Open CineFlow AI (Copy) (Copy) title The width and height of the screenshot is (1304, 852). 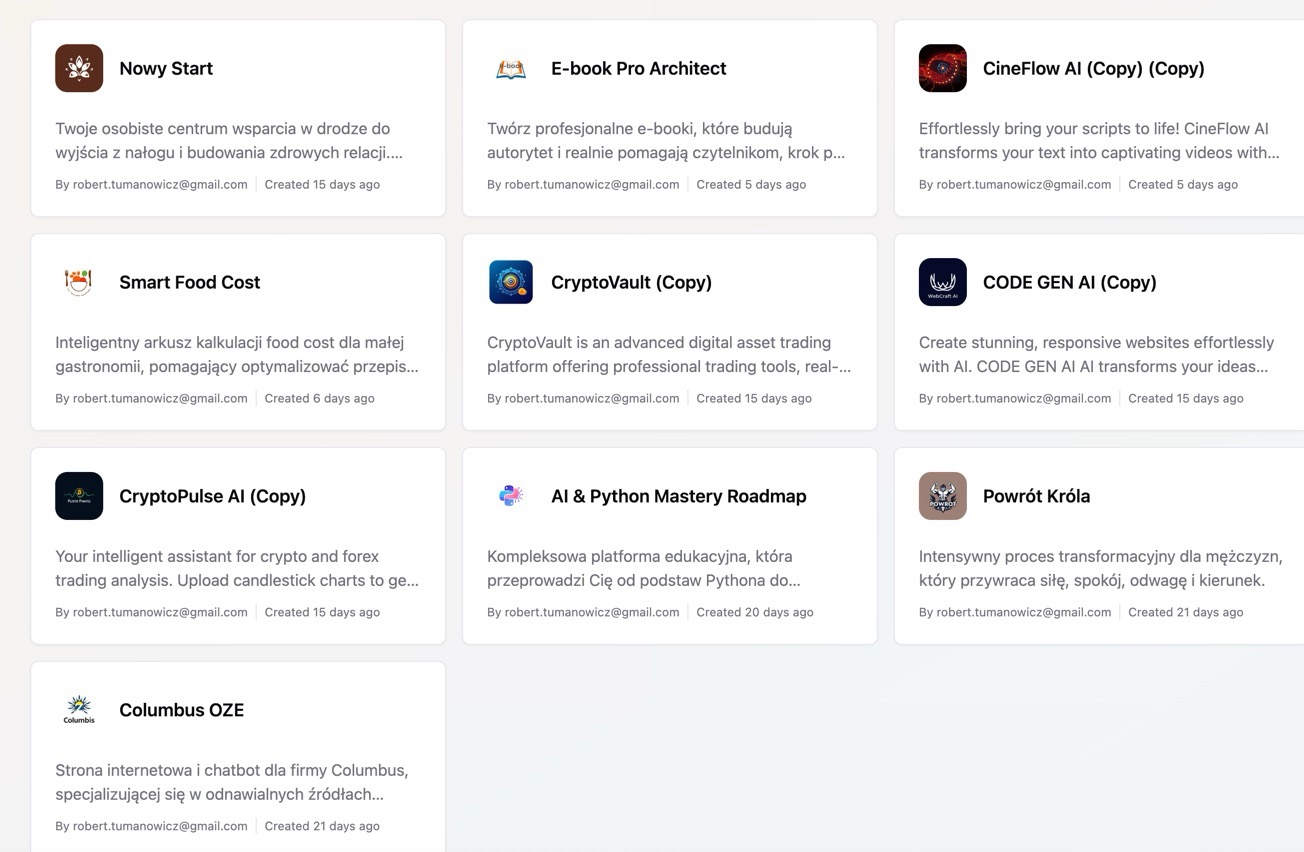(1093, 69)
